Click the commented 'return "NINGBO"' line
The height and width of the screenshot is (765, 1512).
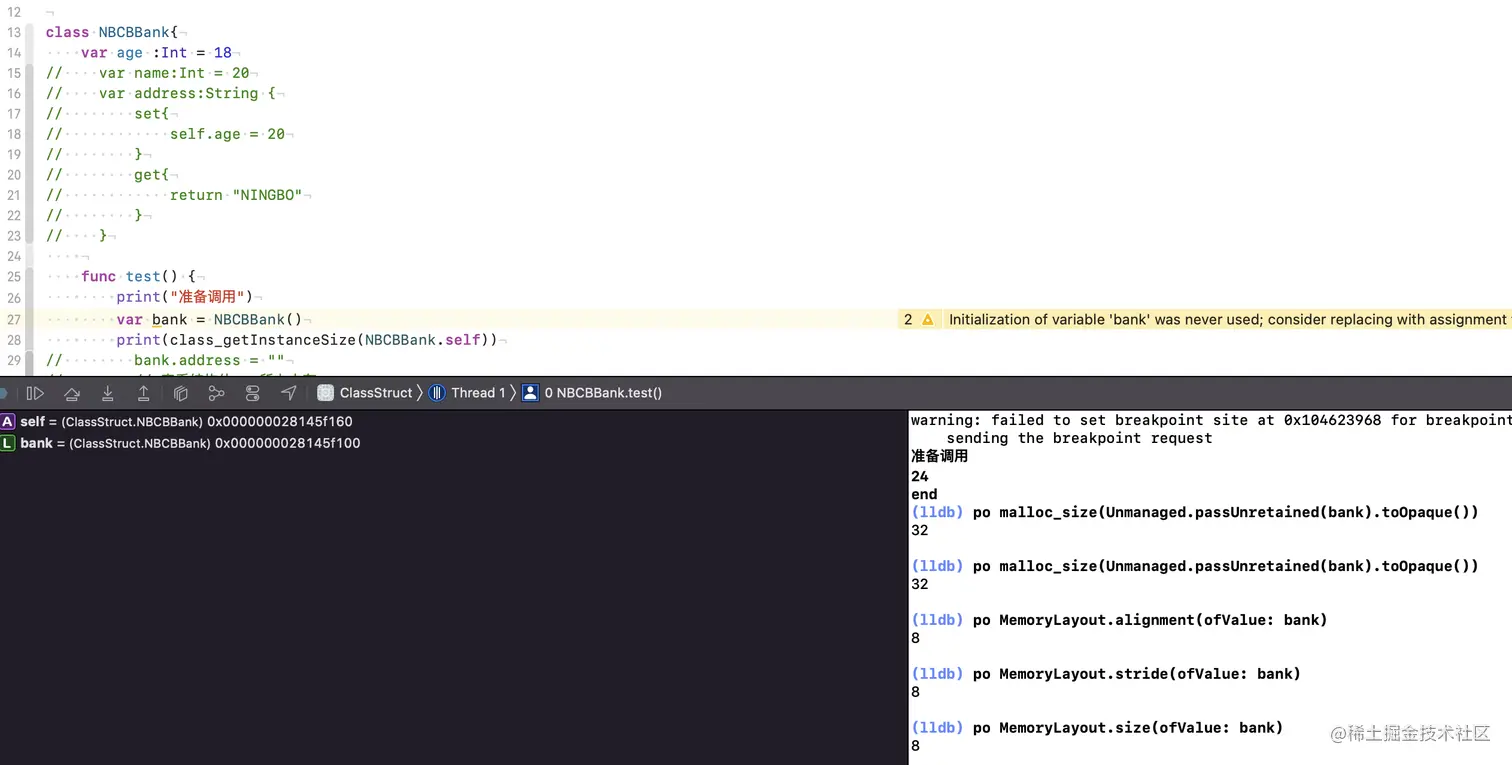tap(236, 195)
